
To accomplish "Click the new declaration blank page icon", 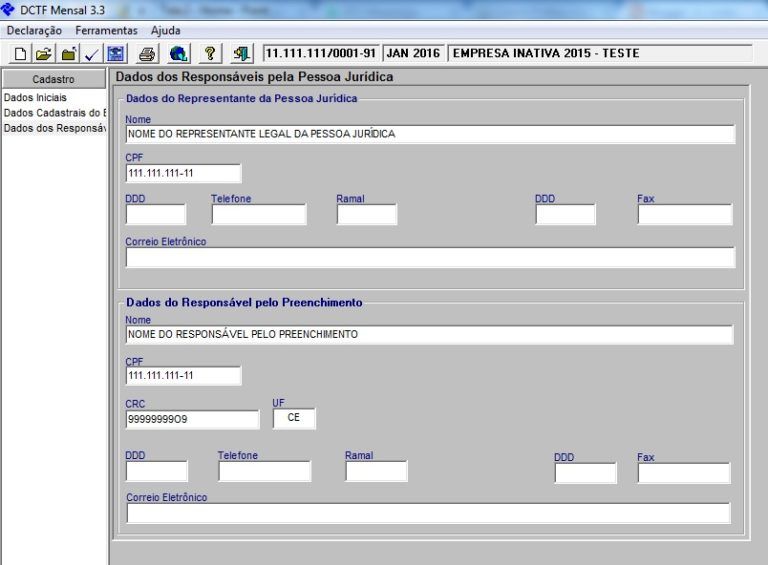I will [x=21, y=53].
